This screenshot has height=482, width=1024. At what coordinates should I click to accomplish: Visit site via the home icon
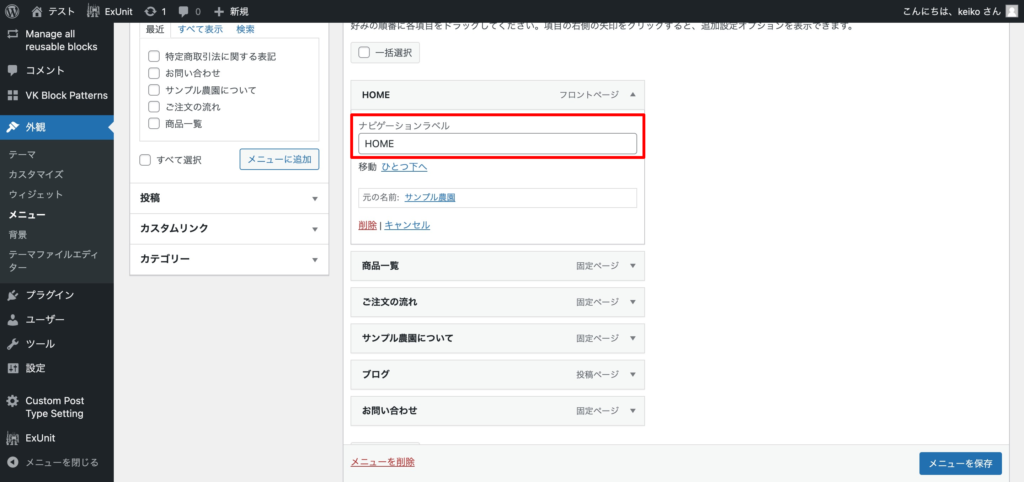(37, 11)
